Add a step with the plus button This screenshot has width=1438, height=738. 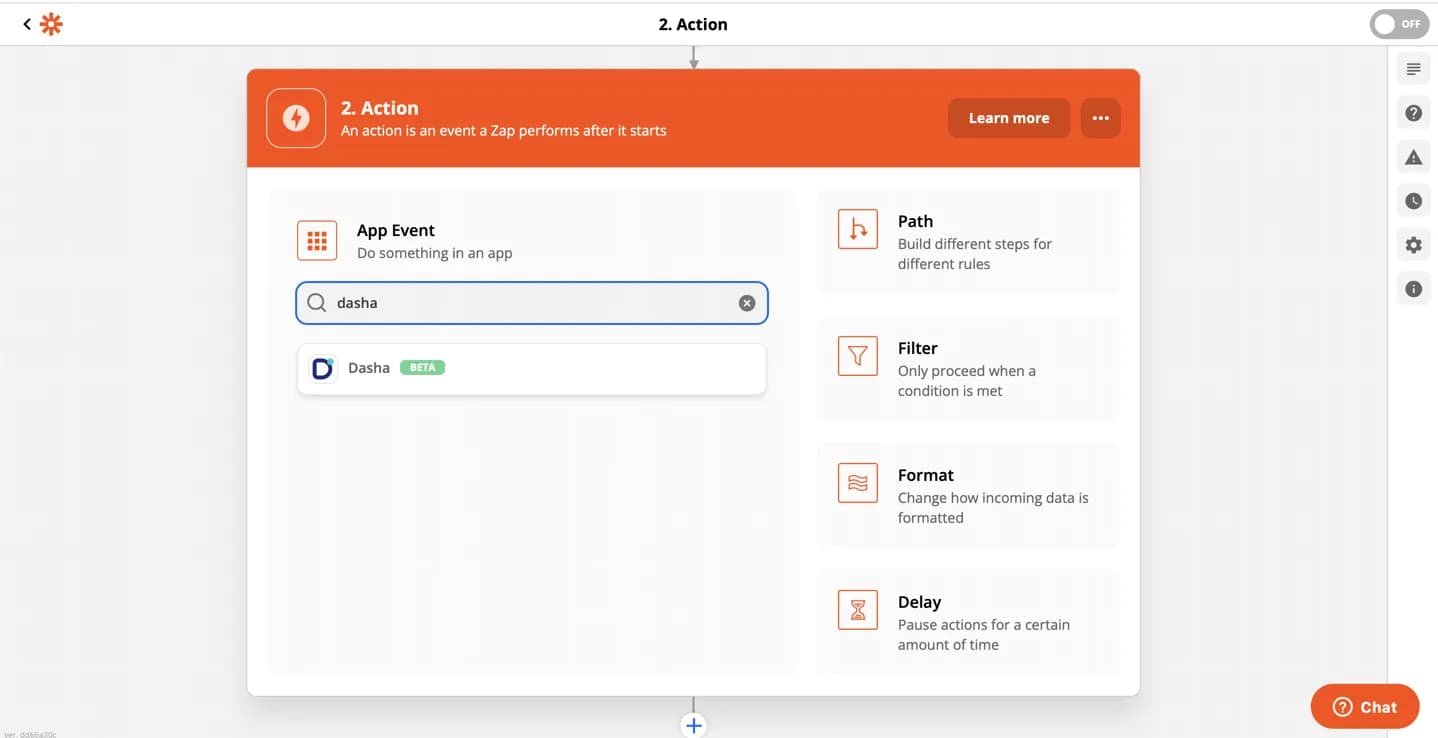click(694, 725)
